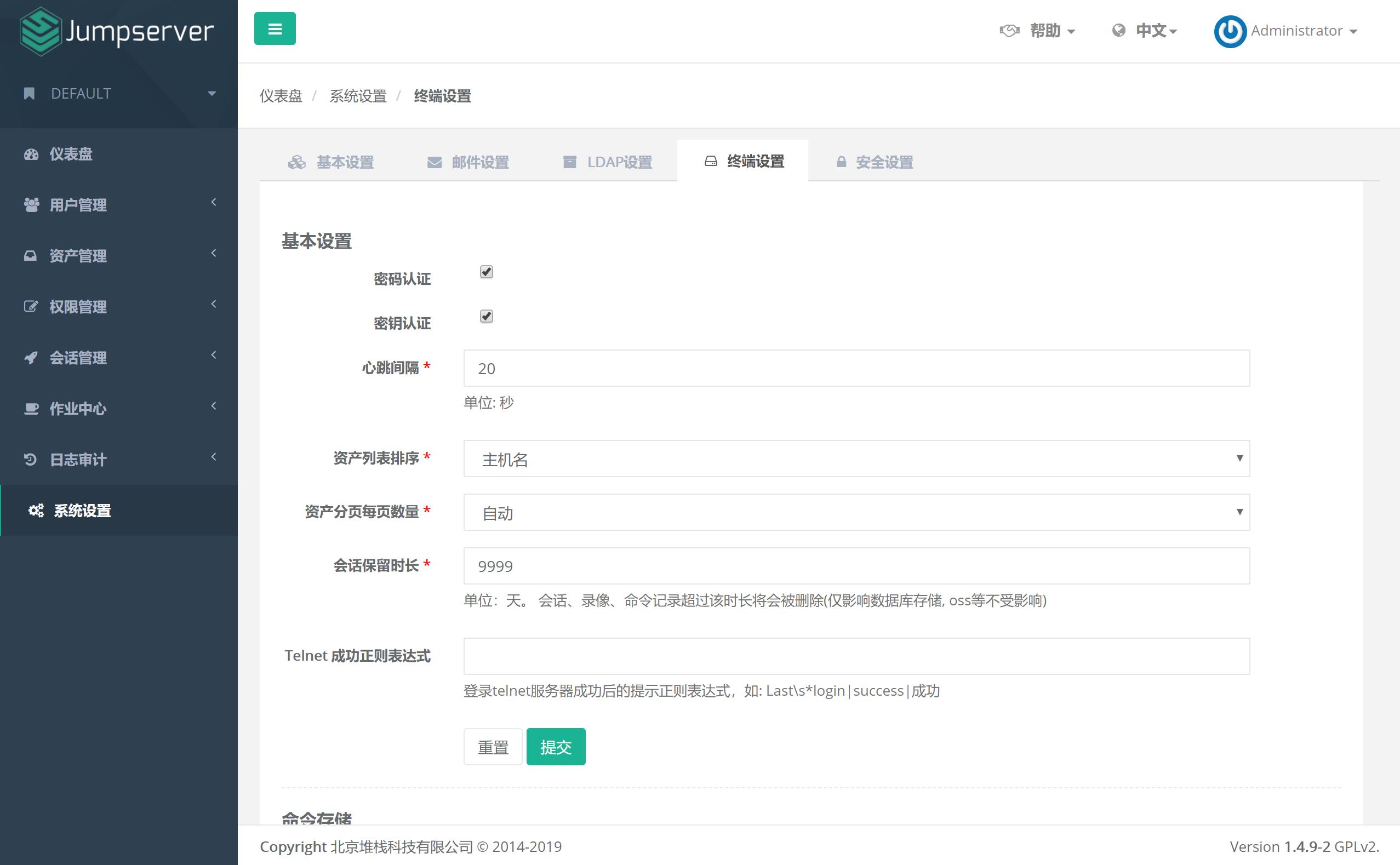
Task: Click the 系统设置 gears icon
Action: [x=36, y=511]
